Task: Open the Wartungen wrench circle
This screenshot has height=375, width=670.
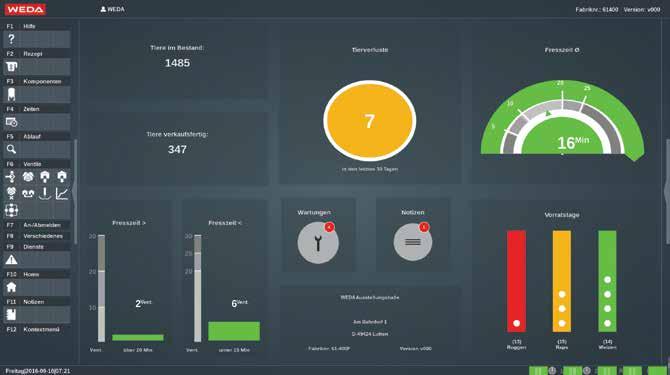Action: pos(318,243)
